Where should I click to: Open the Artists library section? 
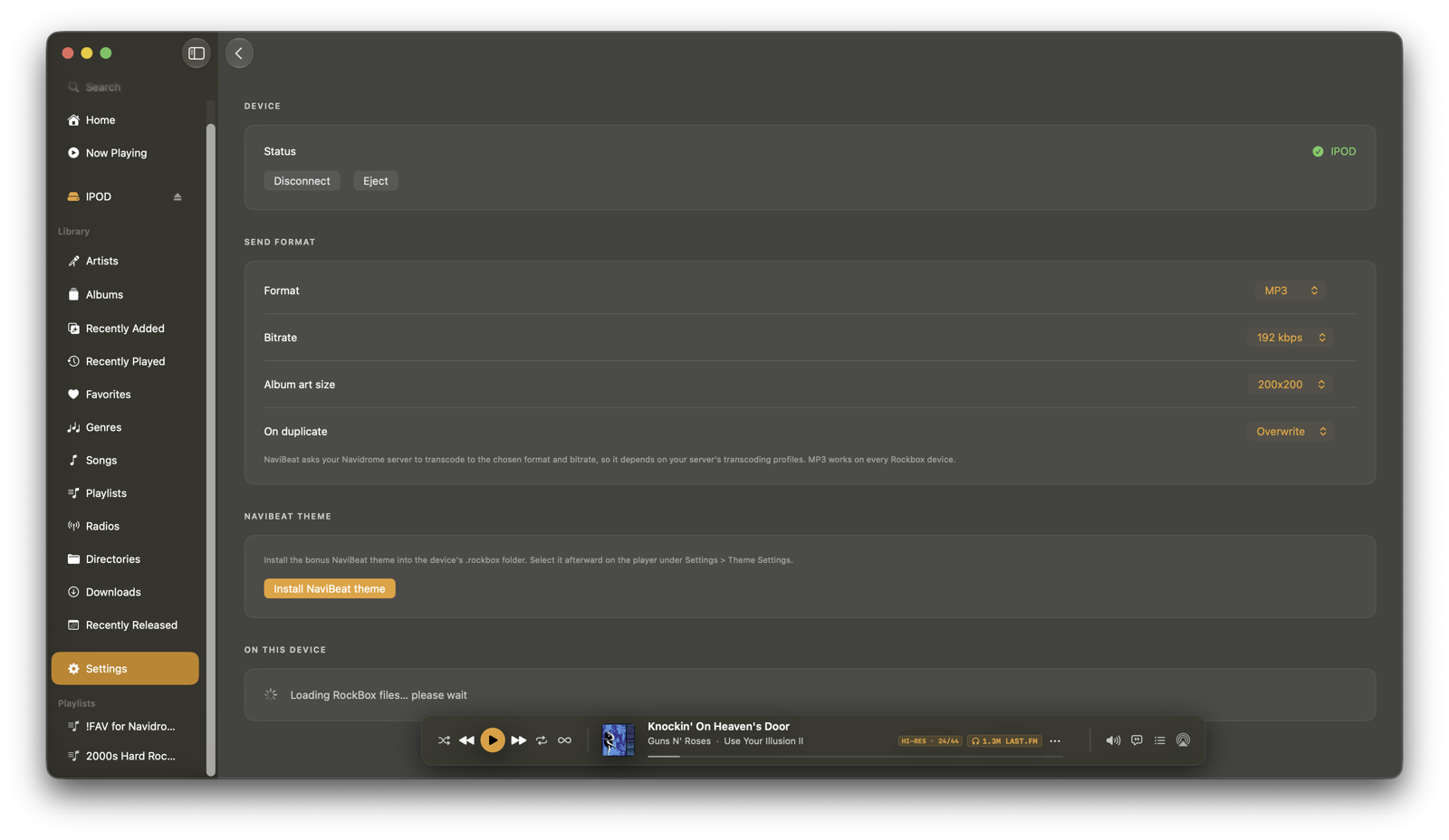click(x=125, y=261)
